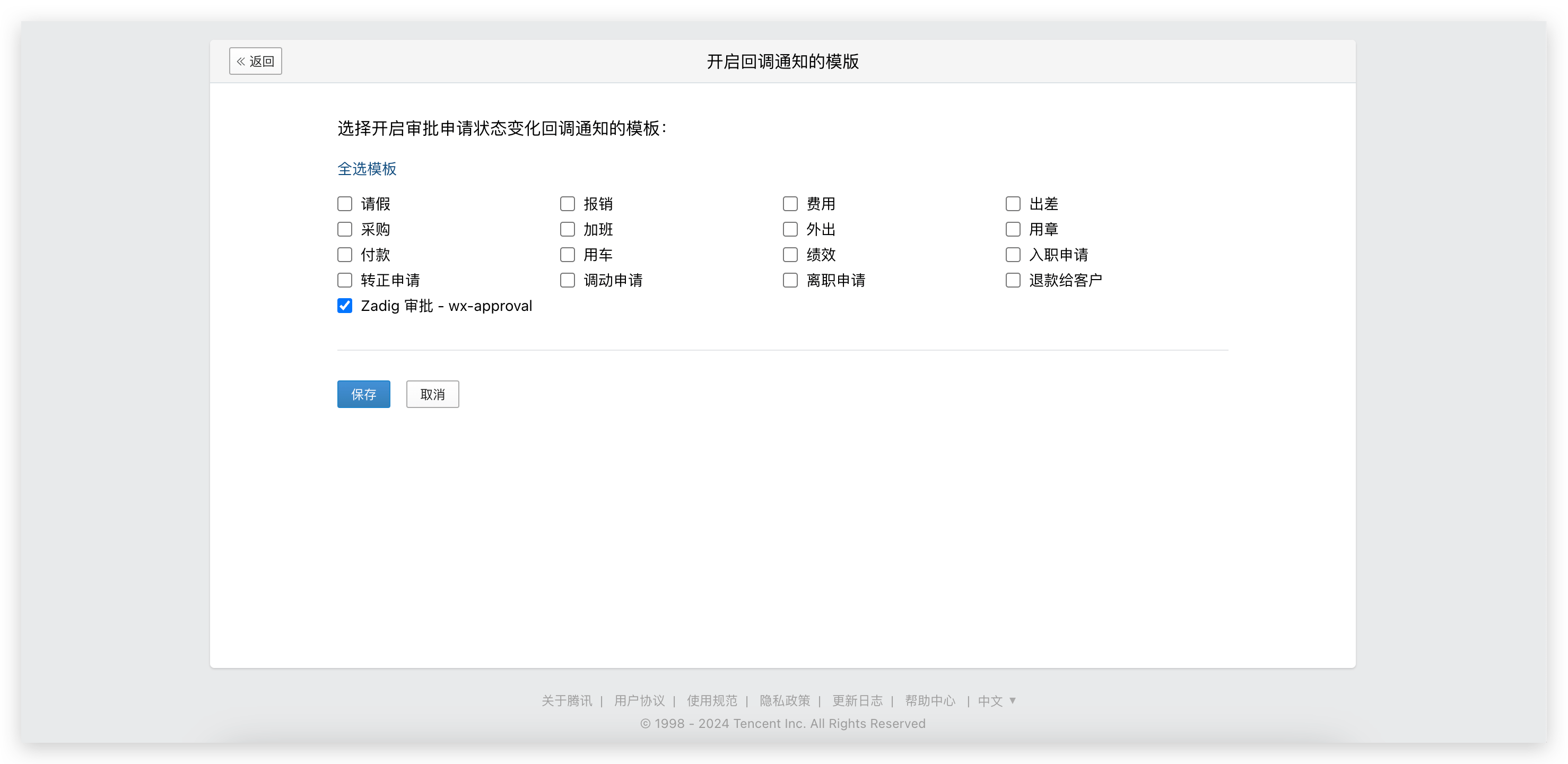This screenshot has width=1568, height=764.
Task: Open the 帮助中心 footer link
Action: [929, 701]
